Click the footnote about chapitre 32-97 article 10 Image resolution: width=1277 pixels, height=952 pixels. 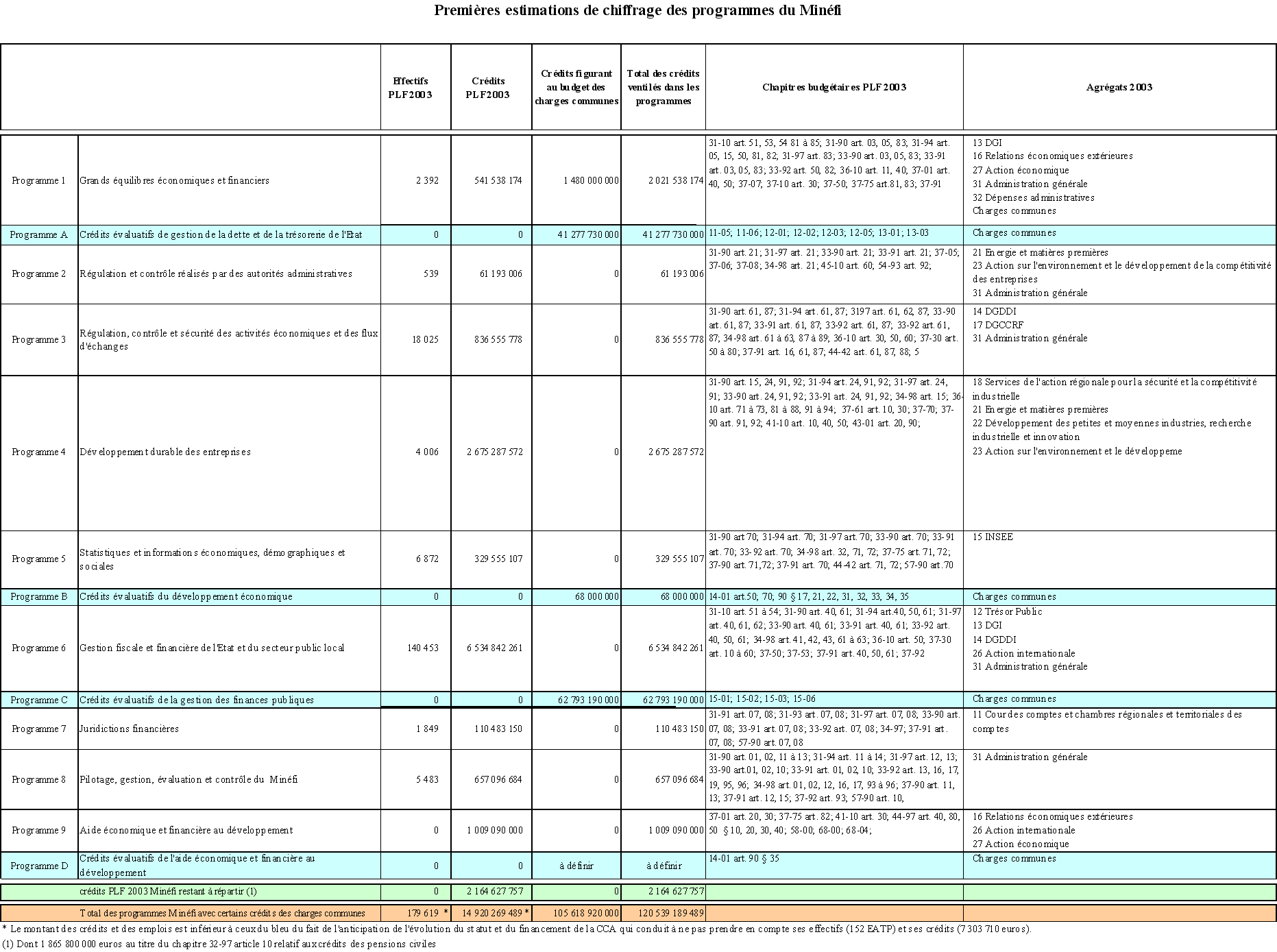(219, 944)
